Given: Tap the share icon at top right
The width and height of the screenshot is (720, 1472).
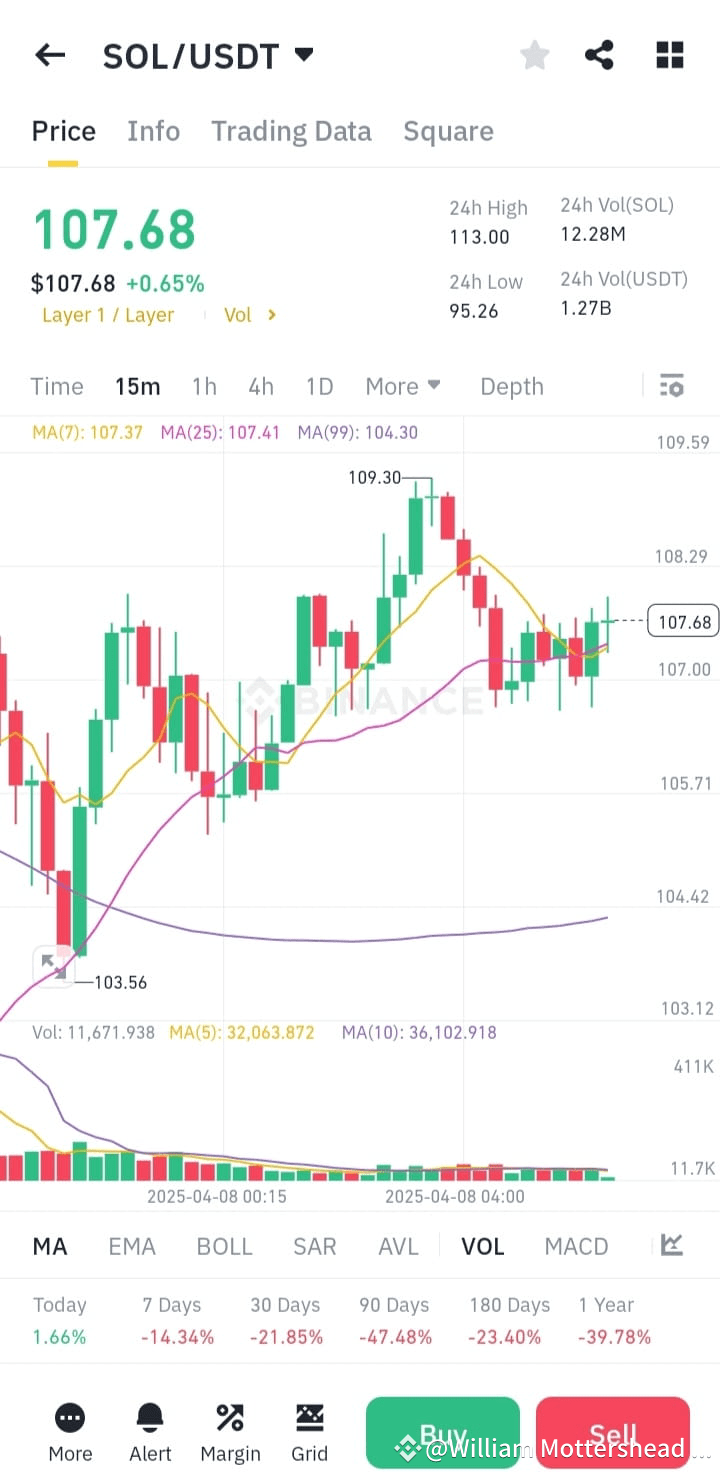Looking at the screenshot, I should [600, 55].
